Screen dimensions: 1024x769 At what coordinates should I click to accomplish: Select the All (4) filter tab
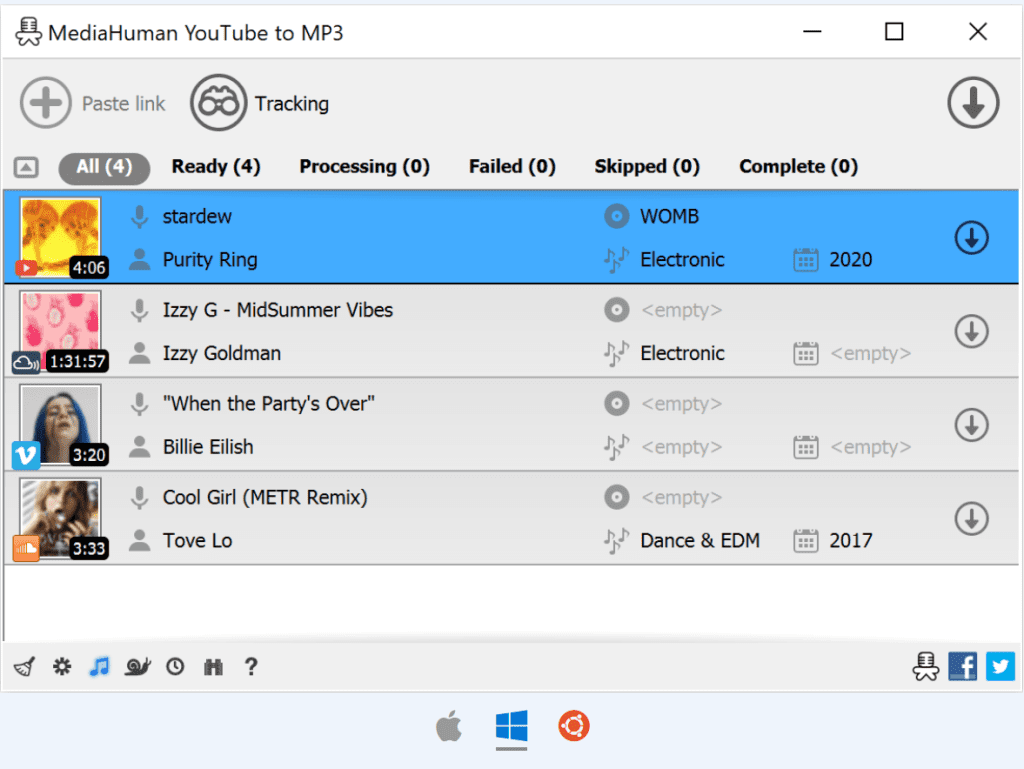(x=104, y=167)
